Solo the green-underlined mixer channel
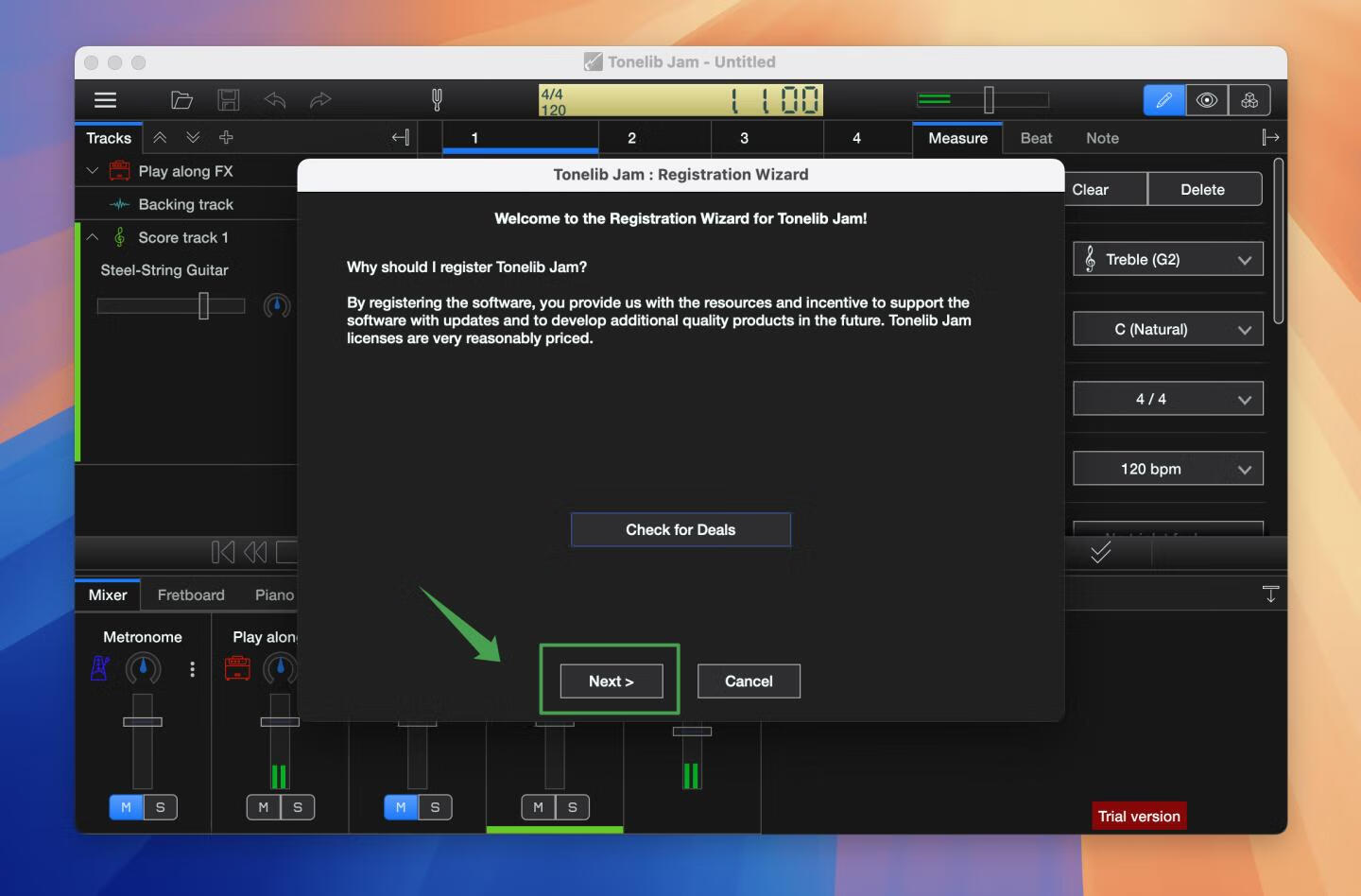The width and height of the screenshot is (1361, 896). tap(573, 807)
